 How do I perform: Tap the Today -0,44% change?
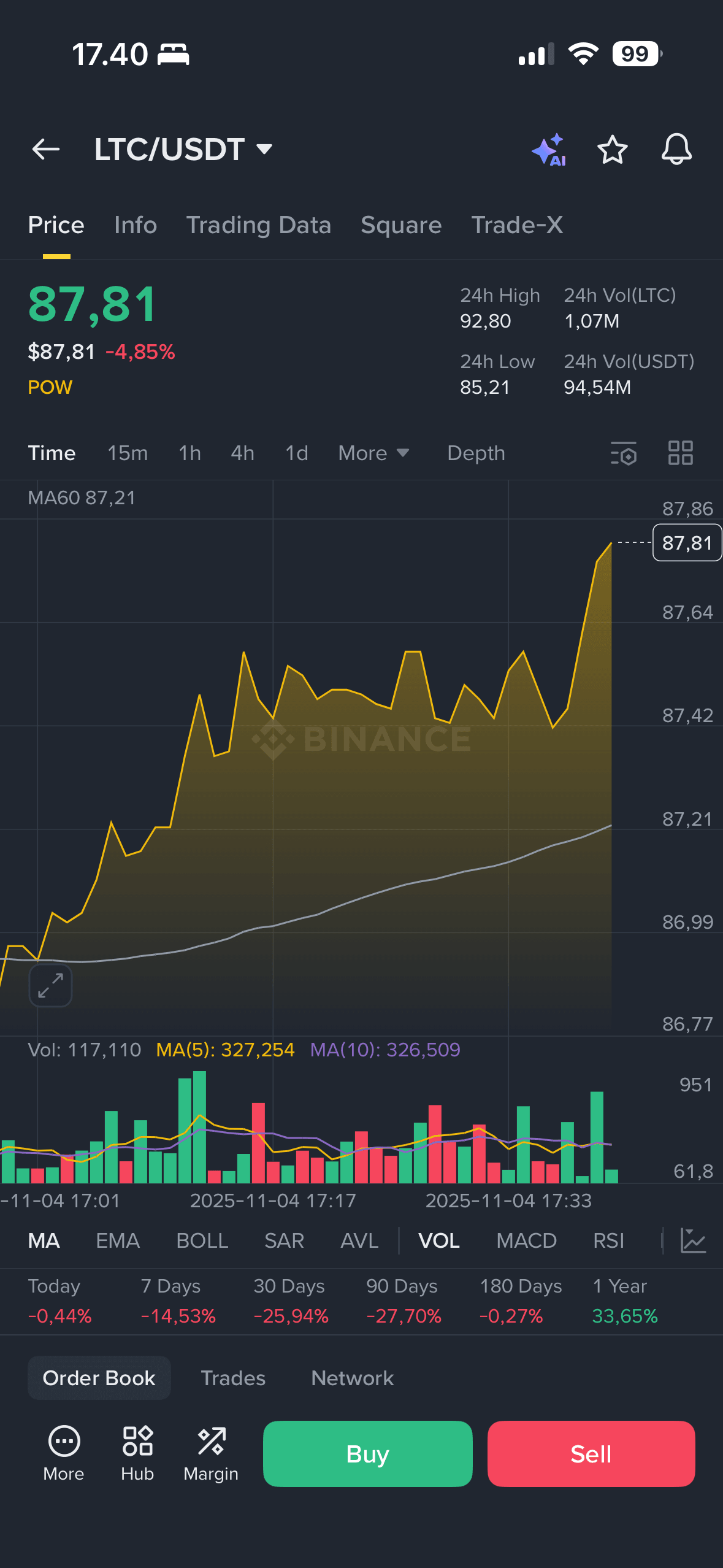pos(59,1301)
